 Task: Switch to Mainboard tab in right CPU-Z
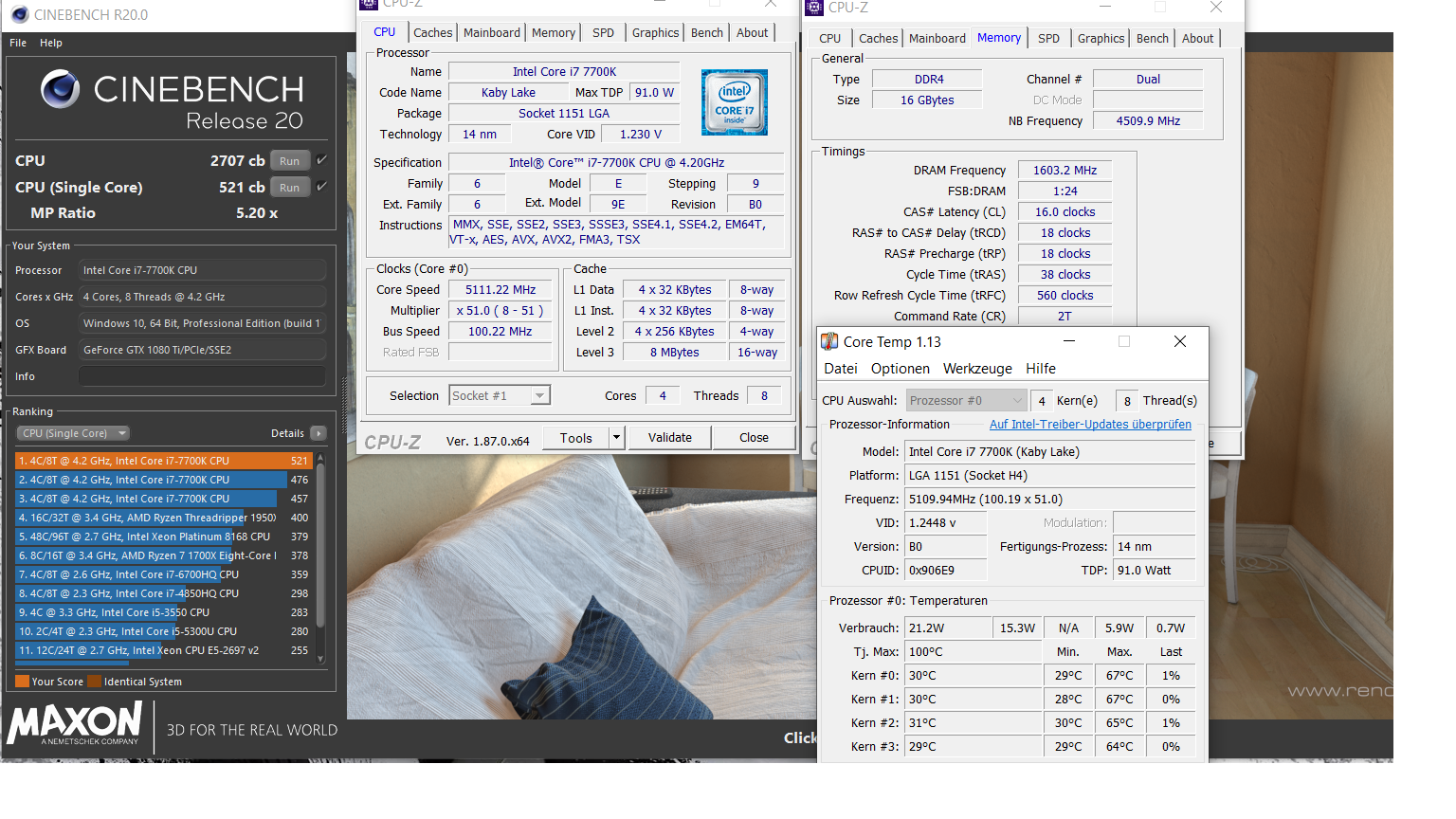coord(937,39)
